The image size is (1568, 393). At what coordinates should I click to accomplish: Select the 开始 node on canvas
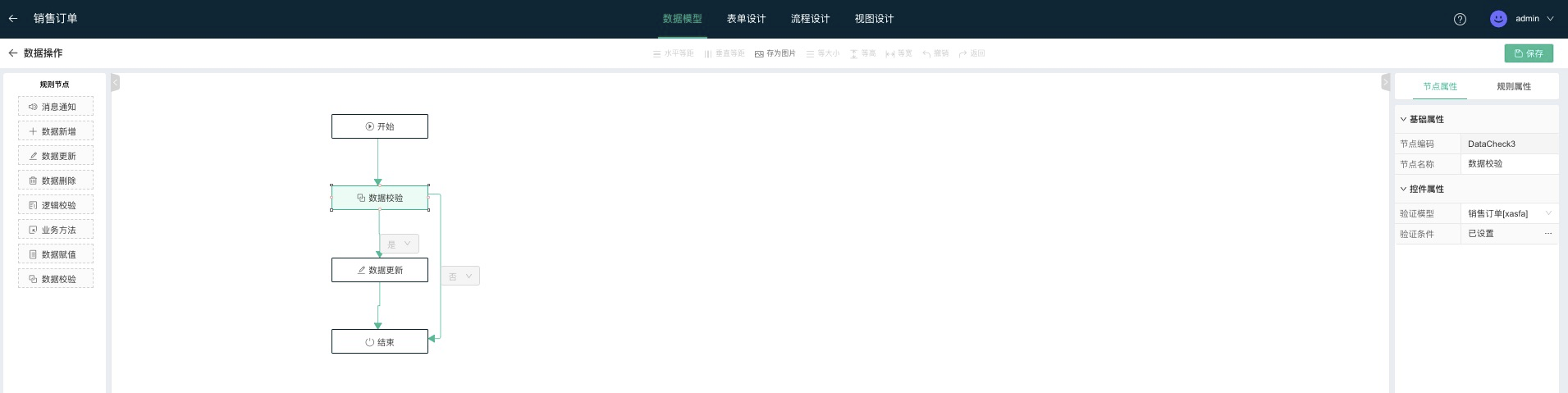click(380, 126)
